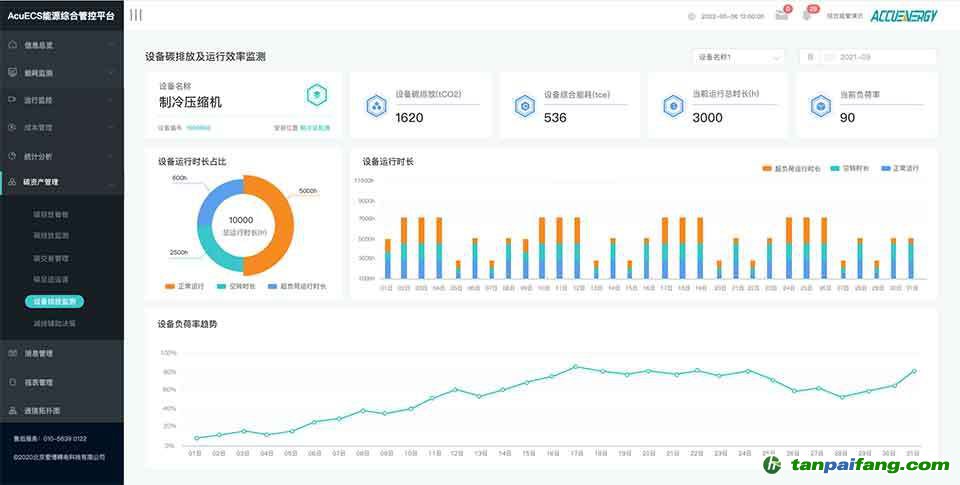Open 信息总览 in the sidebar
The width and height of the screenshot is (960, 485).
[61, 45]
